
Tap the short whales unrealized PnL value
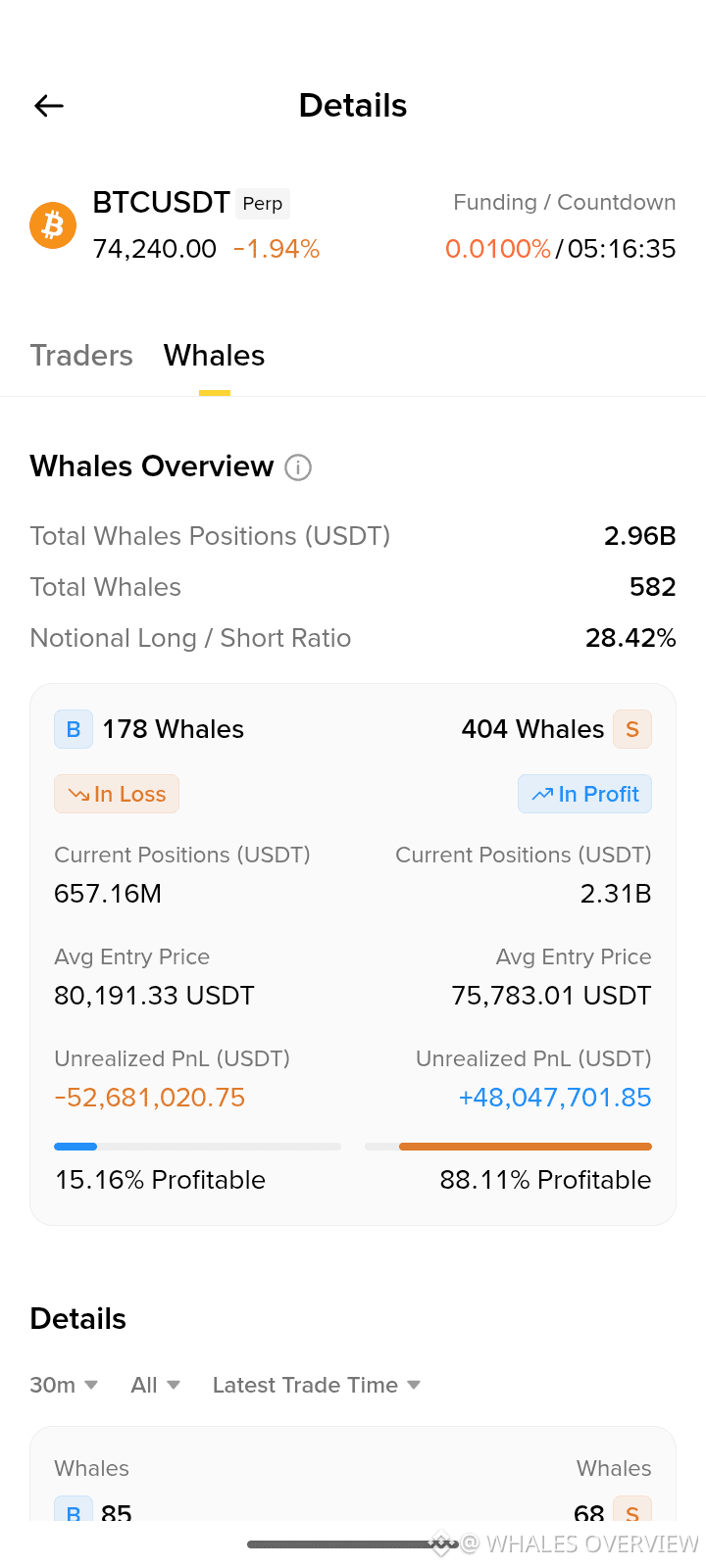555,1098
